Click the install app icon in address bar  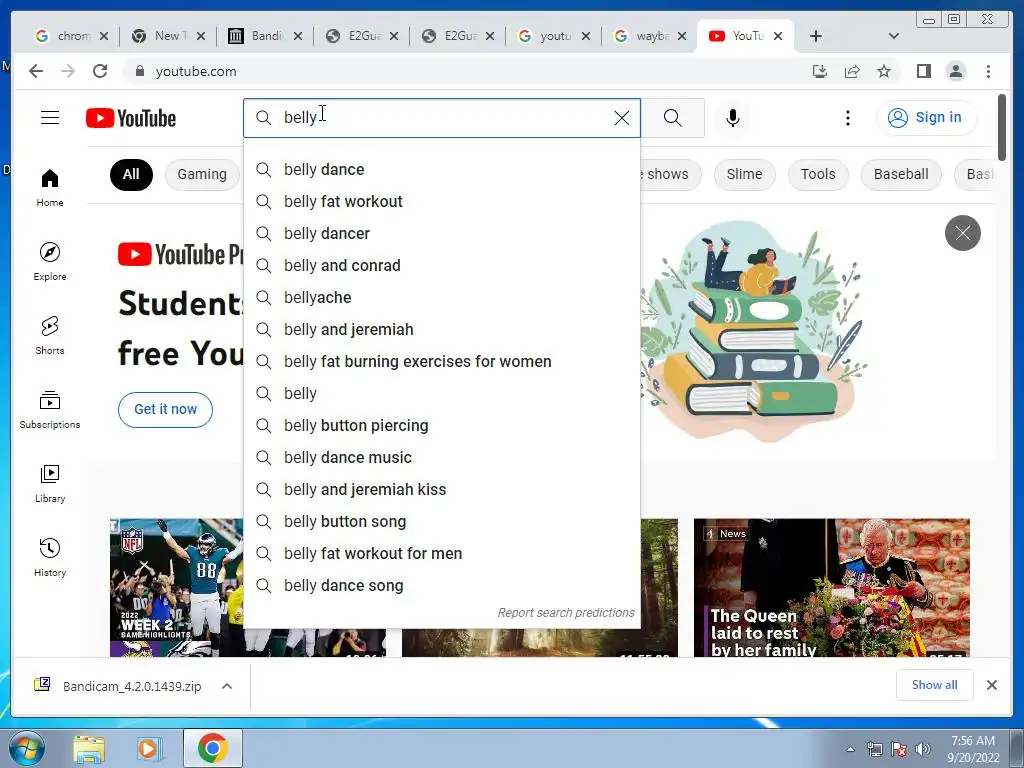point(820,71)
